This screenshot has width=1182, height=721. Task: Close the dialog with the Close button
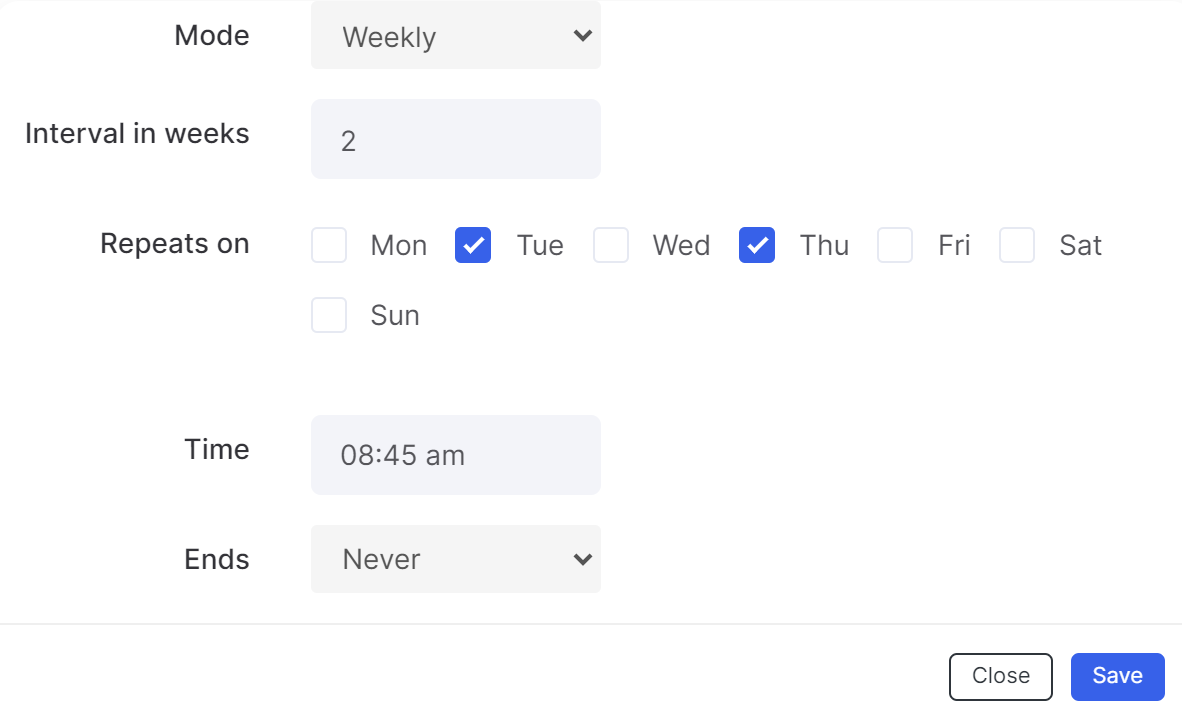coord(1000,677)
